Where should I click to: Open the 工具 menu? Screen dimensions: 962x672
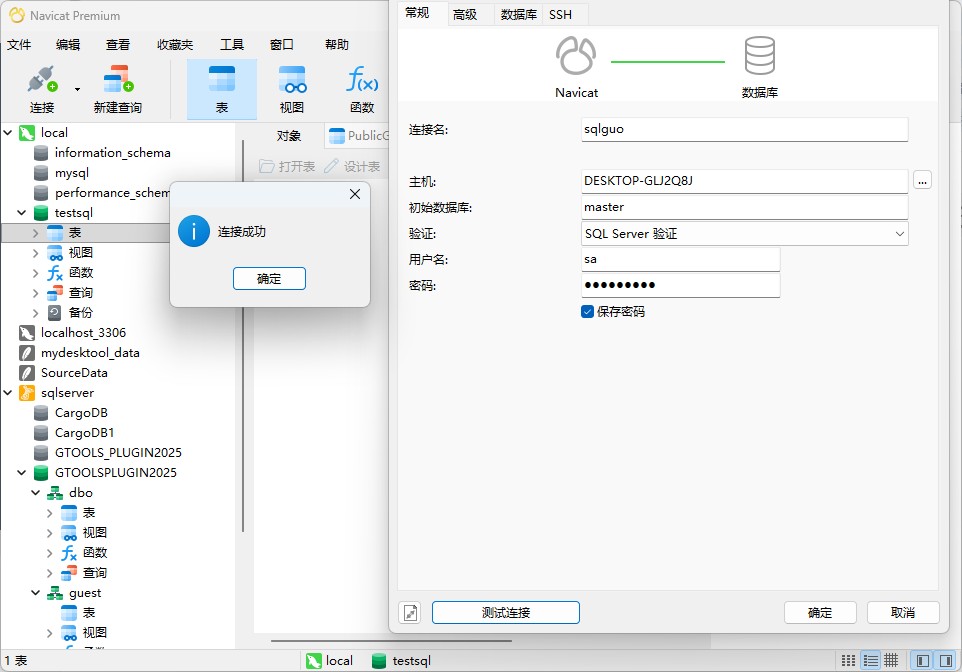pyautogui.click(x=232, y=45)
